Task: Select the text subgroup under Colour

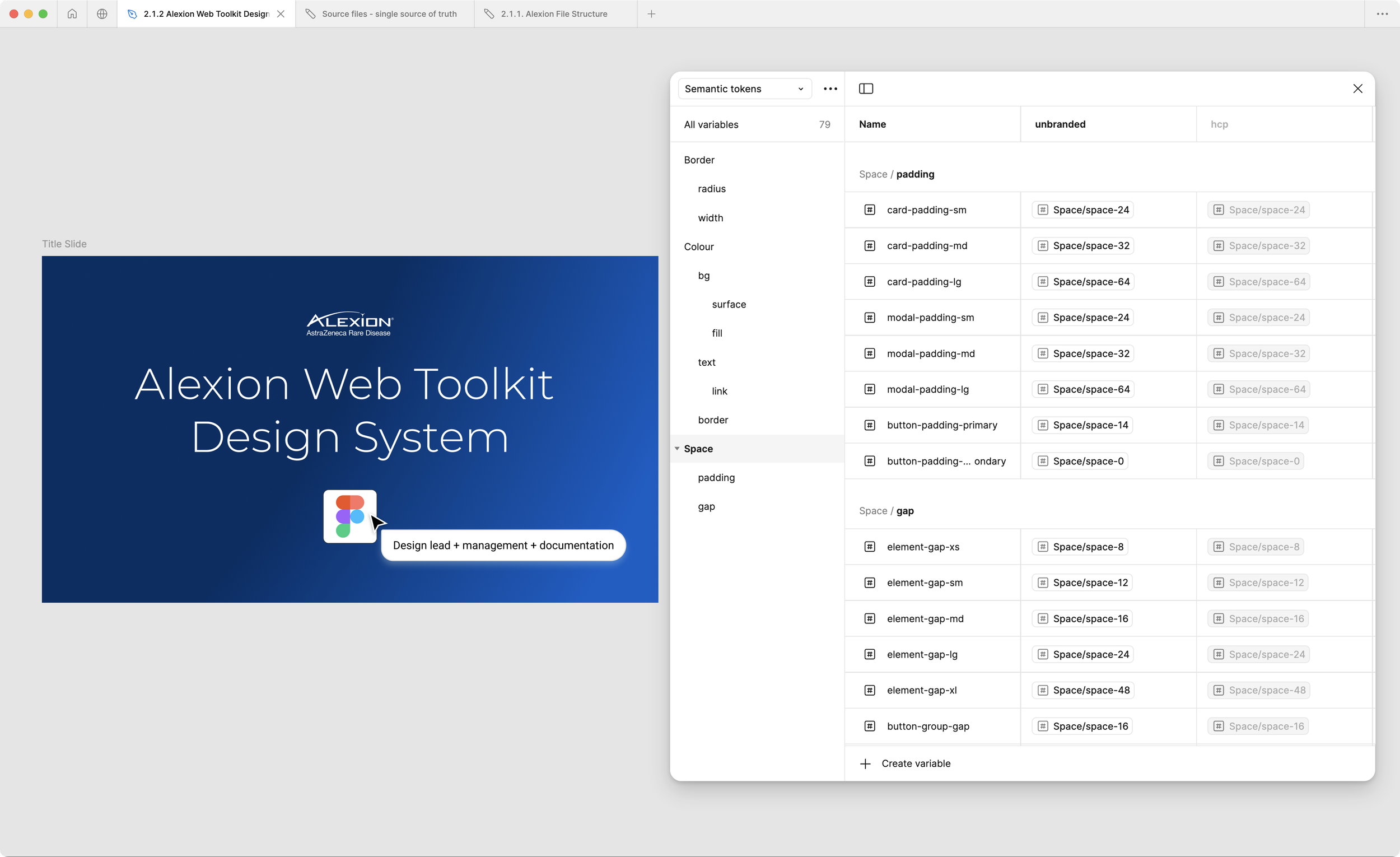Action: (706, 362)
